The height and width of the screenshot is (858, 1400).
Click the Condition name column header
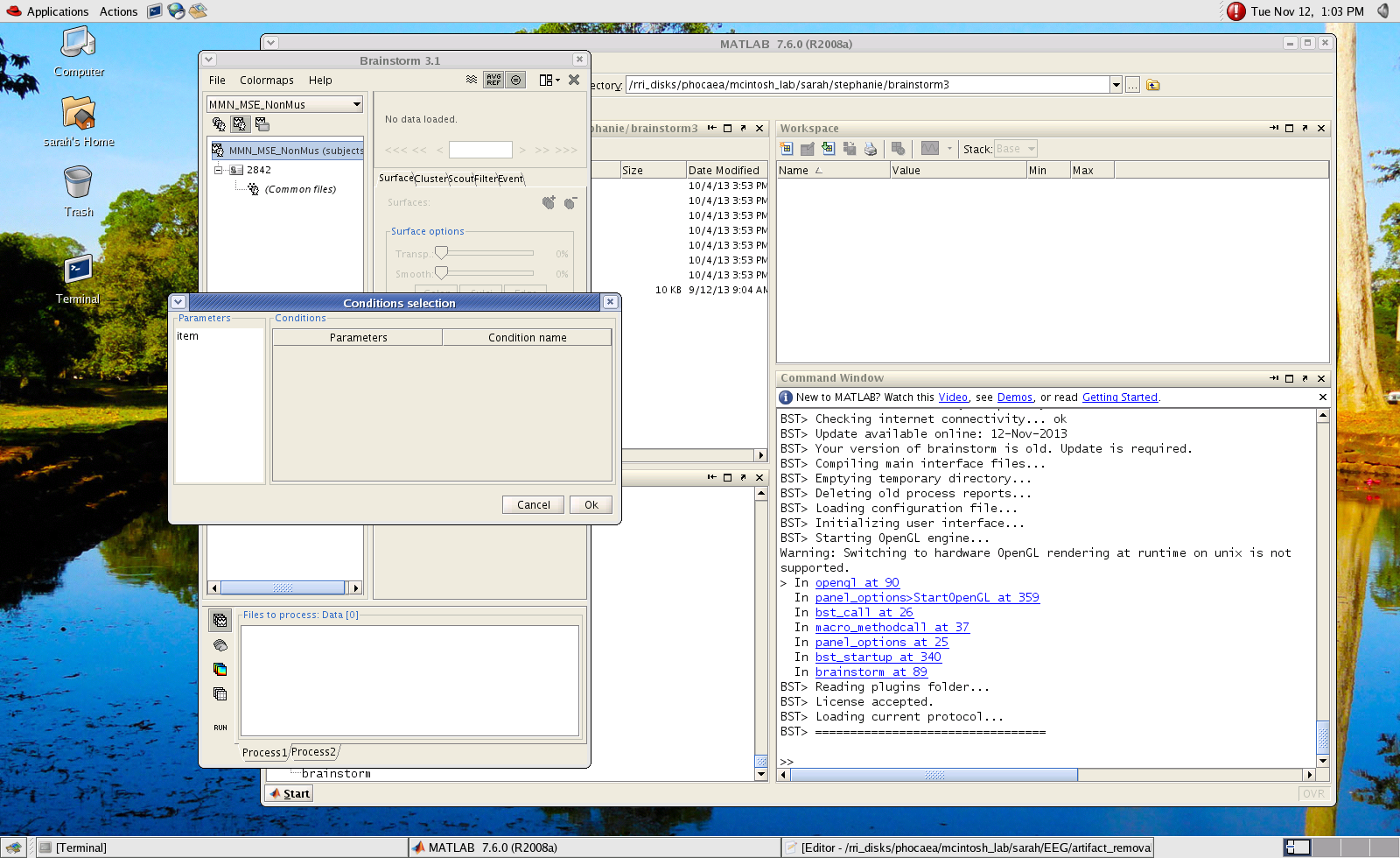click(527, 337)
